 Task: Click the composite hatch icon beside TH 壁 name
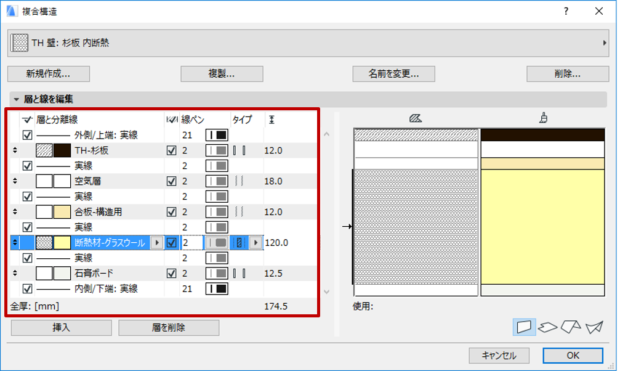(19, 43)
